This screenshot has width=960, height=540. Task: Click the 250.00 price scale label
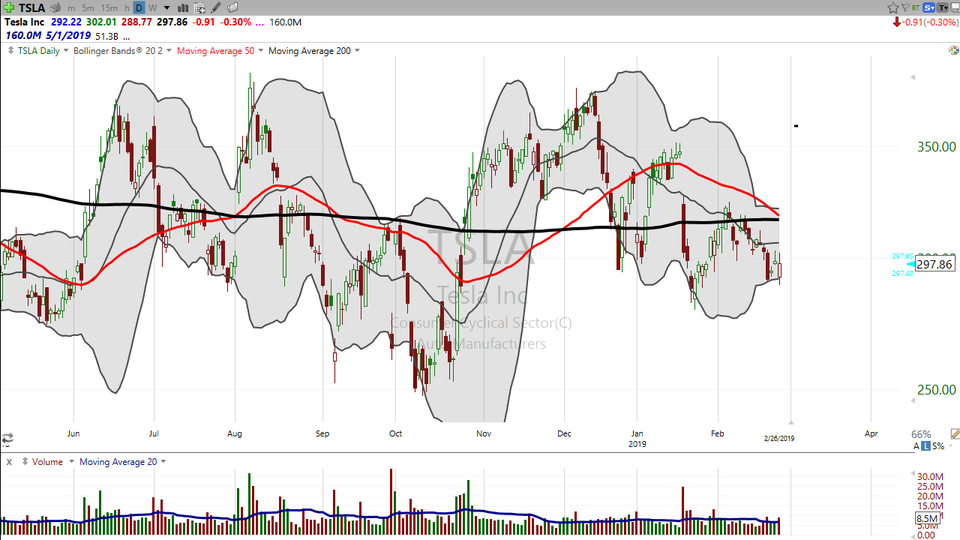936,390
